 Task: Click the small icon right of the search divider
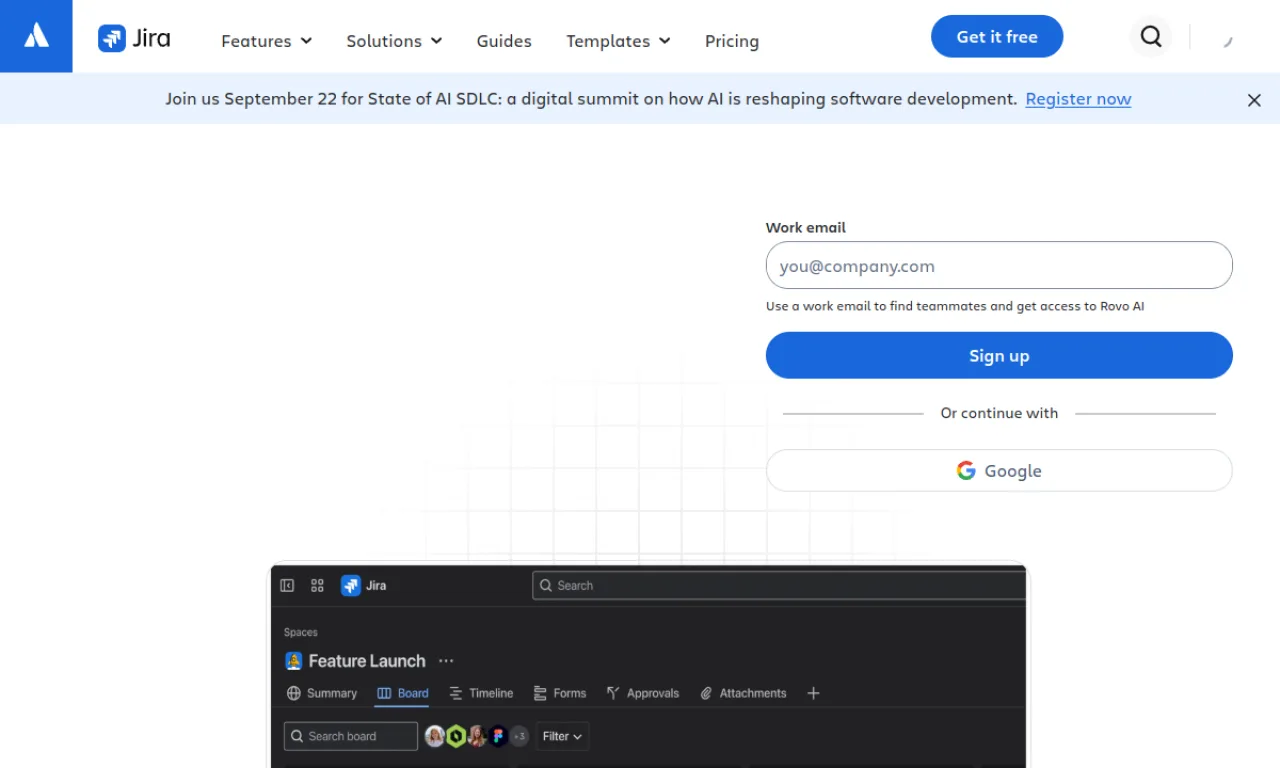click(x=1228, y=41)
